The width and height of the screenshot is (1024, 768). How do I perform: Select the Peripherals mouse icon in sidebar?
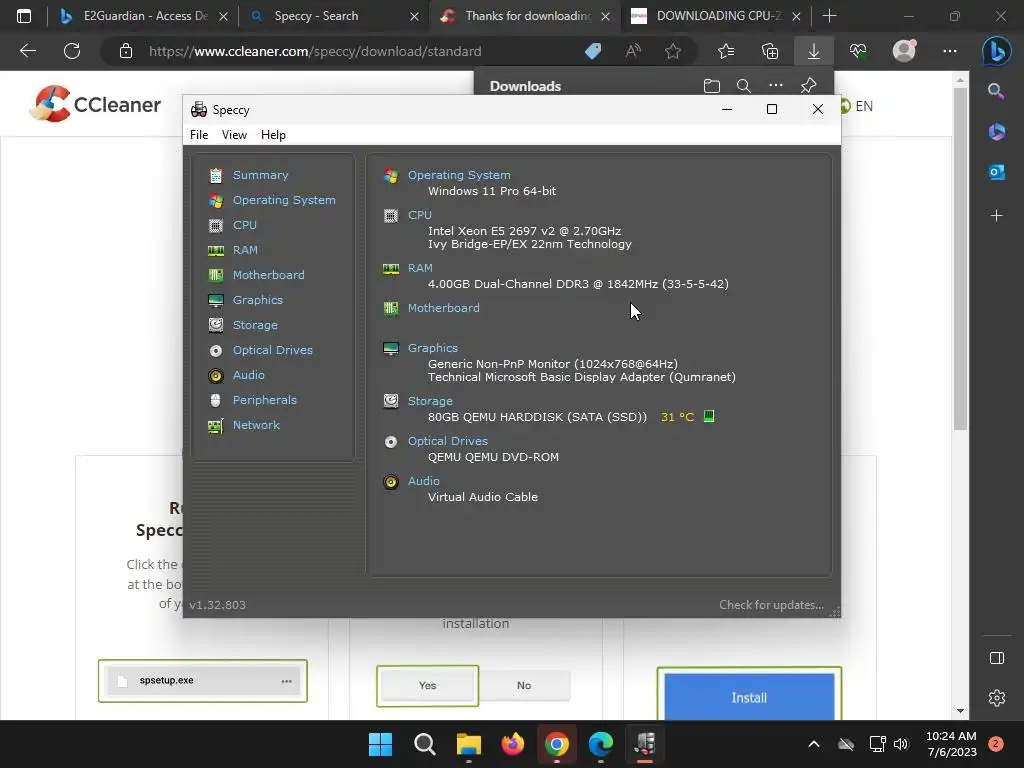coord(216,400)
